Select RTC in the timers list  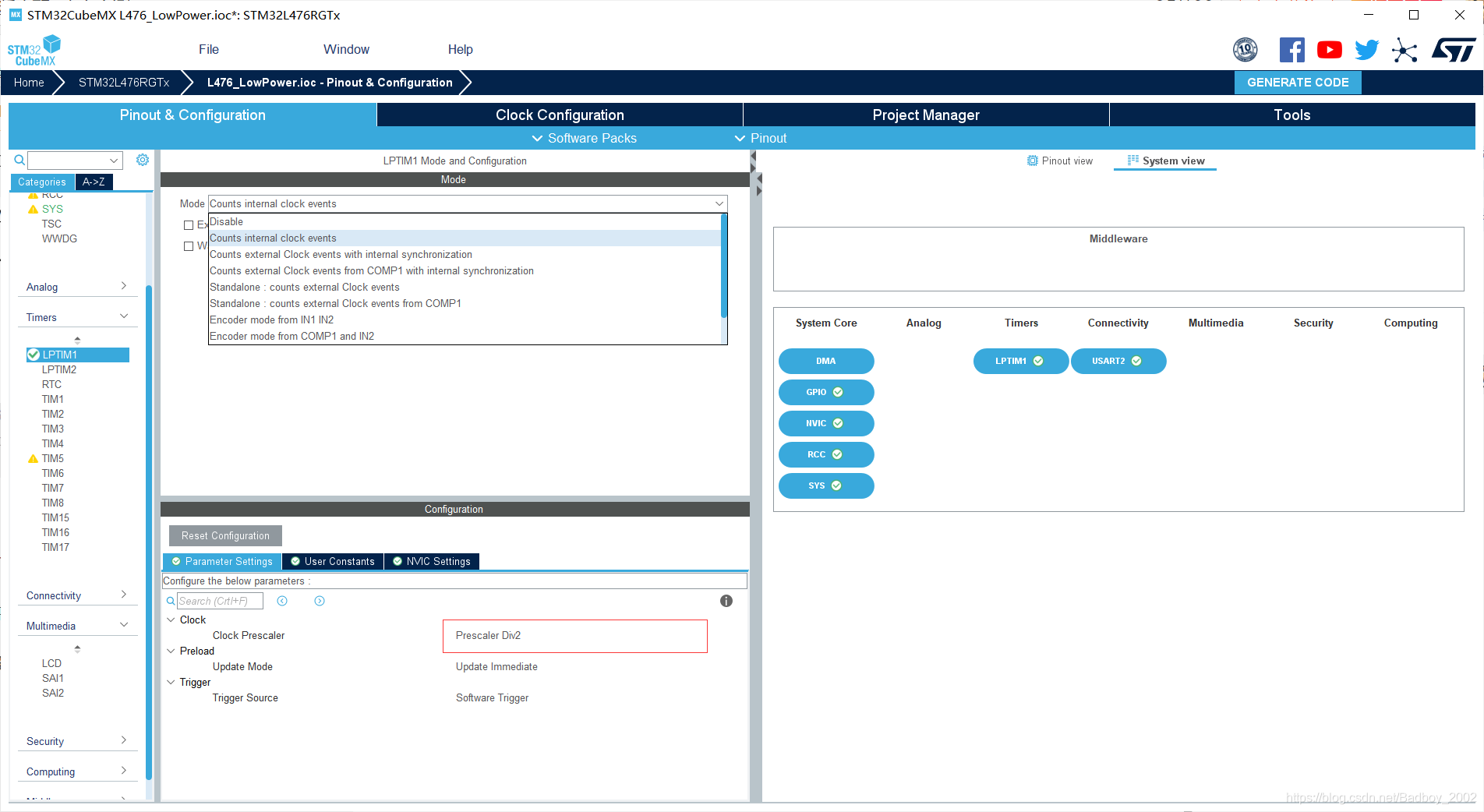coord(51,384)
